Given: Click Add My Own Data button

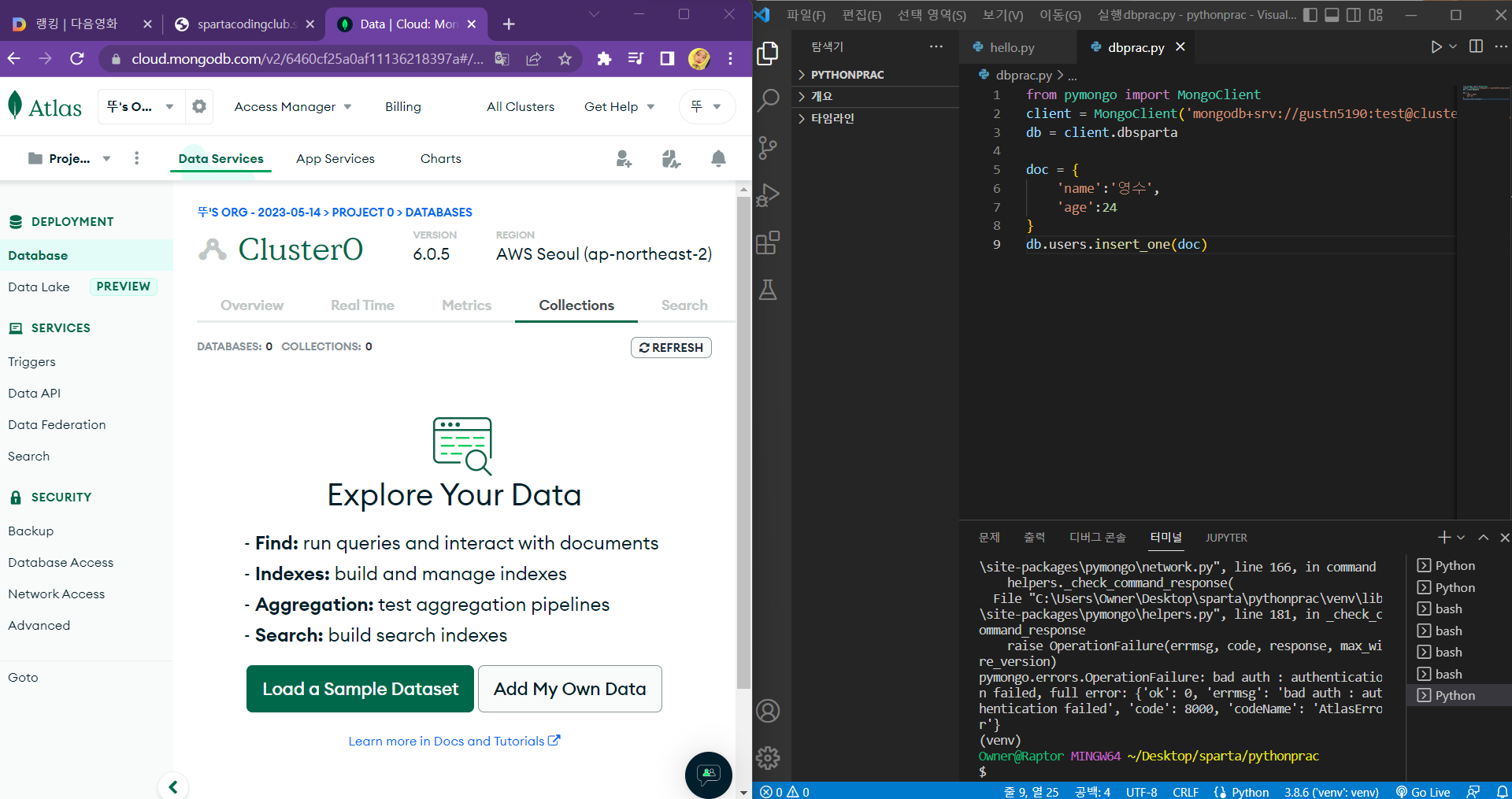Looking at the screenshot, I should [x=569, y=689].
